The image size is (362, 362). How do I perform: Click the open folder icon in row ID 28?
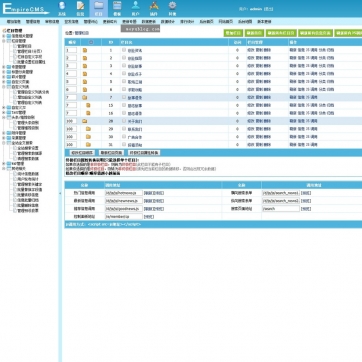(85, 121)
